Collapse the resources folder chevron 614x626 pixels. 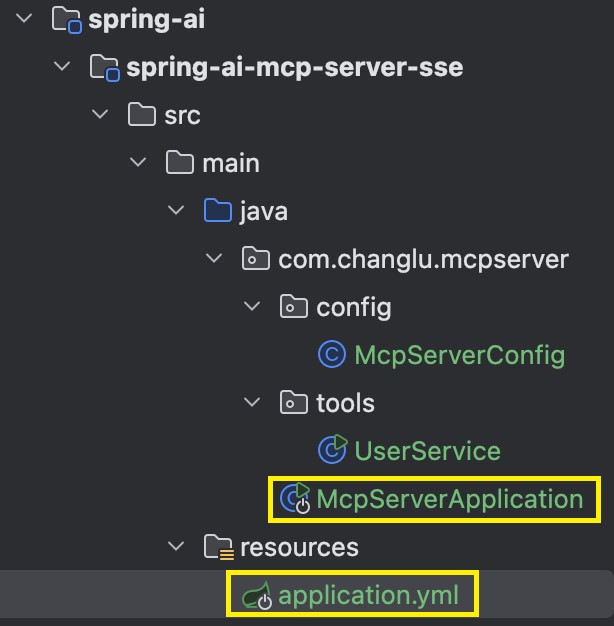[x=176, y=546]
